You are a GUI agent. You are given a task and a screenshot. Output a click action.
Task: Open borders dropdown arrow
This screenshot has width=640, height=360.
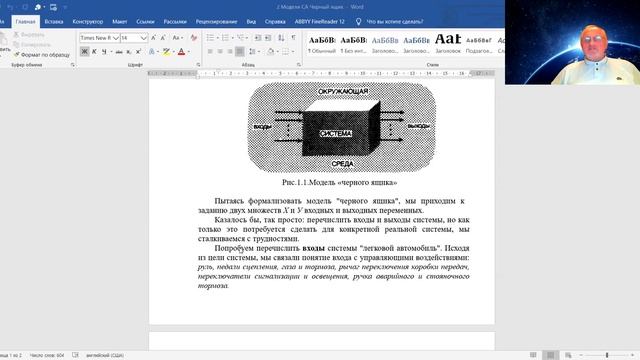(293, 52)
